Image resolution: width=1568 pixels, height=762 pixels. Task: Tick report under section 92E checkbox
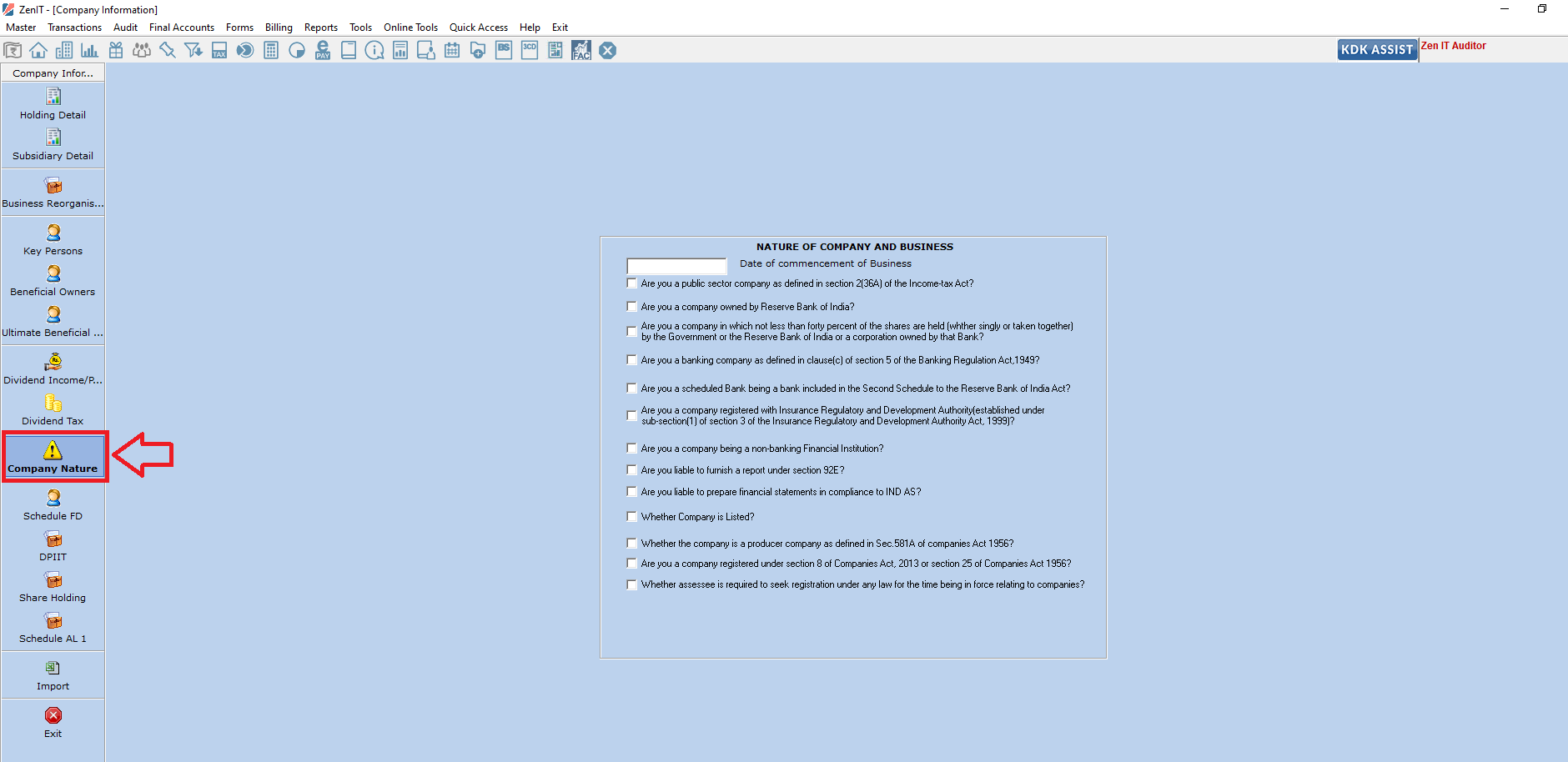(x=632, y=470)
